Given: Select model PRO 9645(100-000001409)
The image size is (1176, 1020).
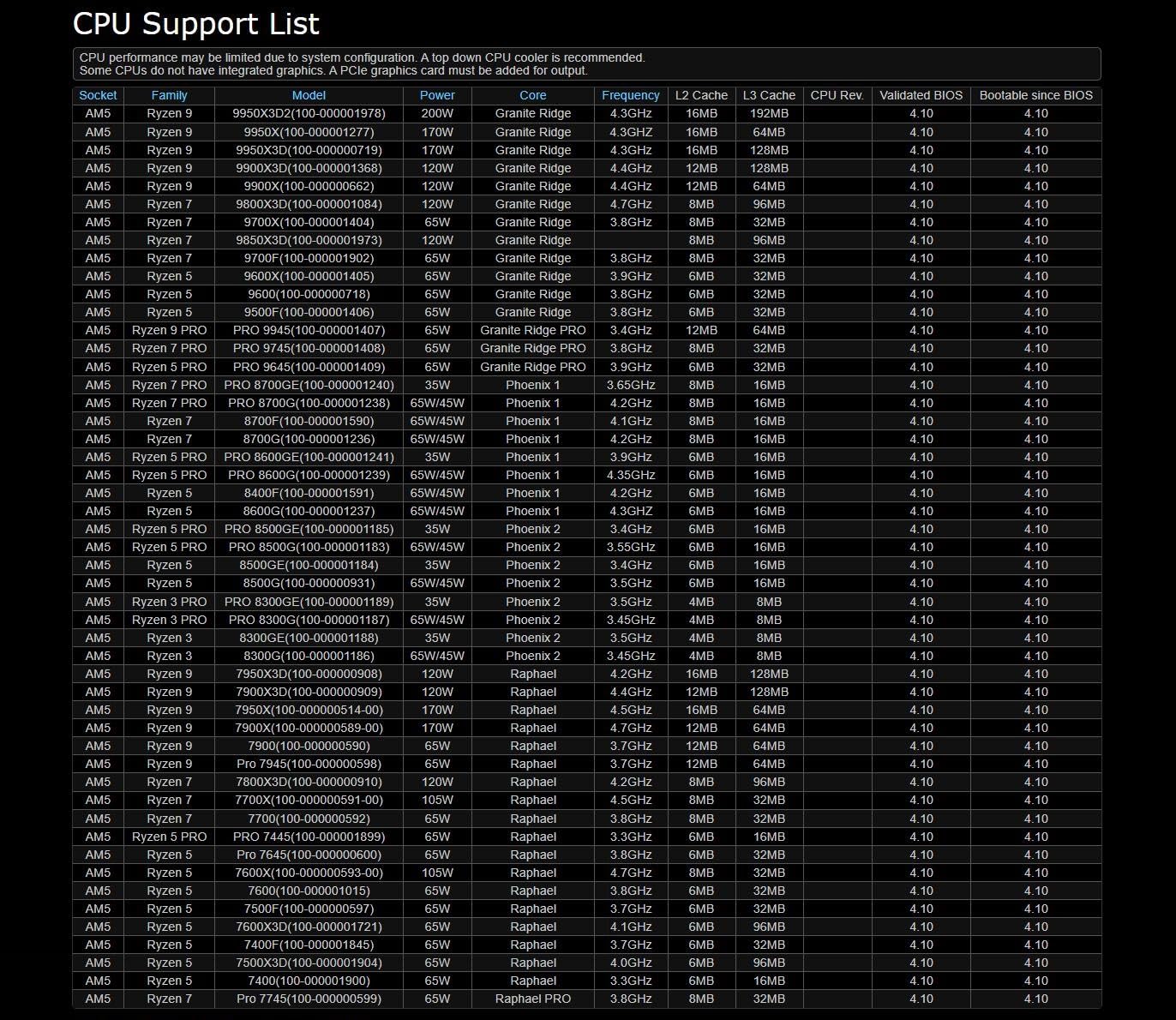Looking at the screenshot, I should (309, 367).
